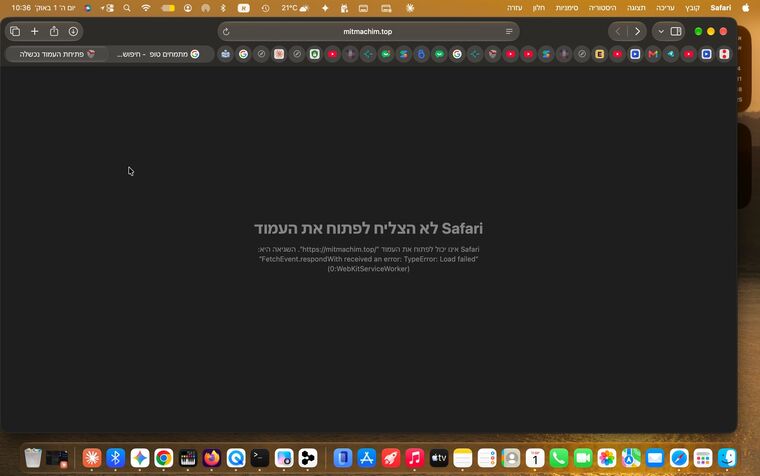Open the תצוגה menu
Viewport: 760px width, 476px height.
click(x=636, y=8)
